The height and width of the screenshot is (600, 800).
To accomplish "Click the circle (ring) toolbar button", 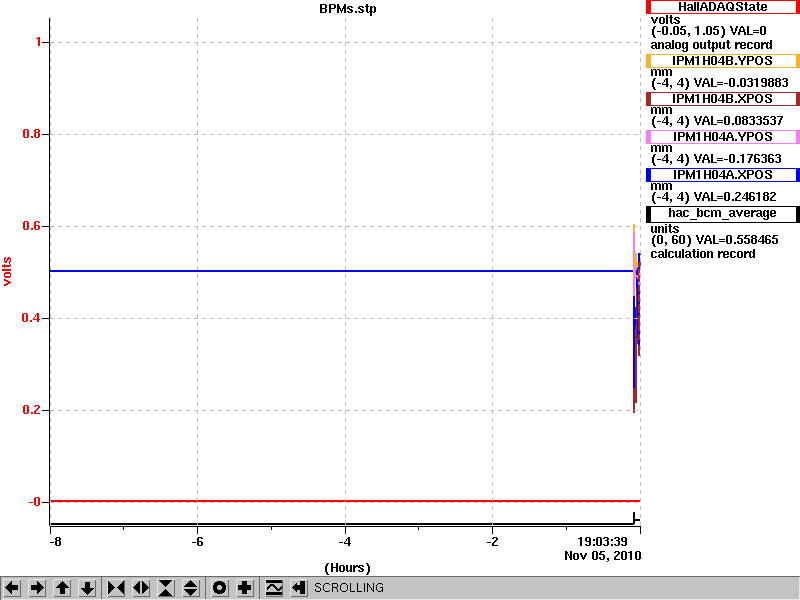I will (x=220, y=588).
